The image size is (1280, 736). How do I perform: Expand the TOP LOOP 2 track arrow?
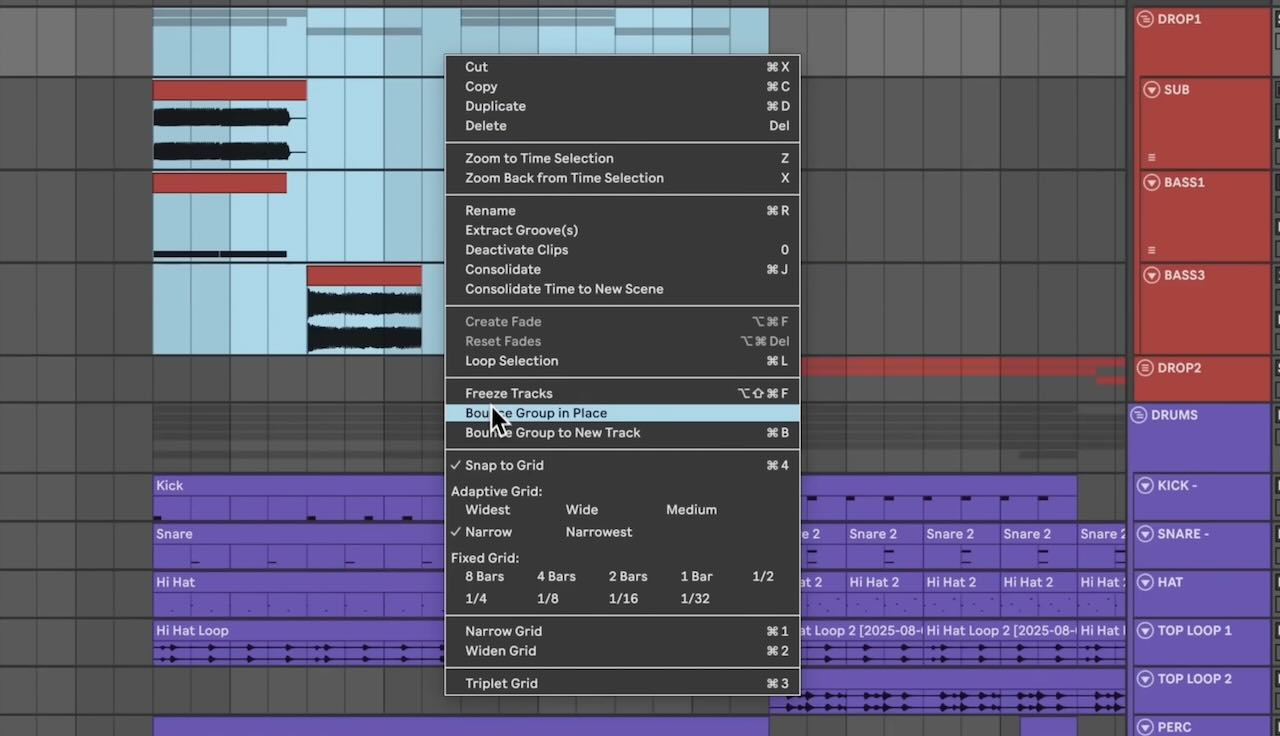click(1145, 679)
